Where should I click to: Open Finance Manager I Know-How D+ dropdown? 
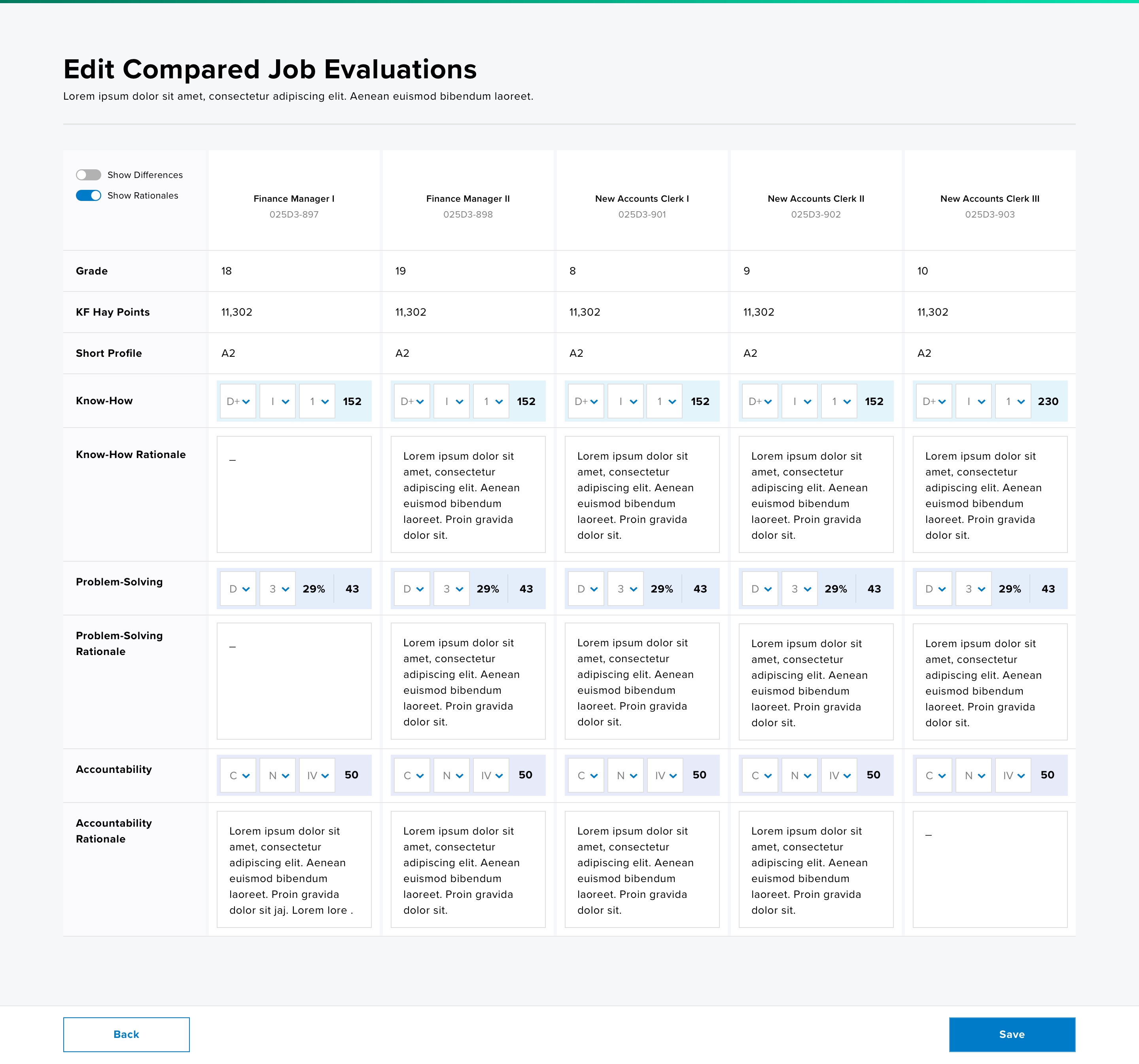tap(238, 401)
